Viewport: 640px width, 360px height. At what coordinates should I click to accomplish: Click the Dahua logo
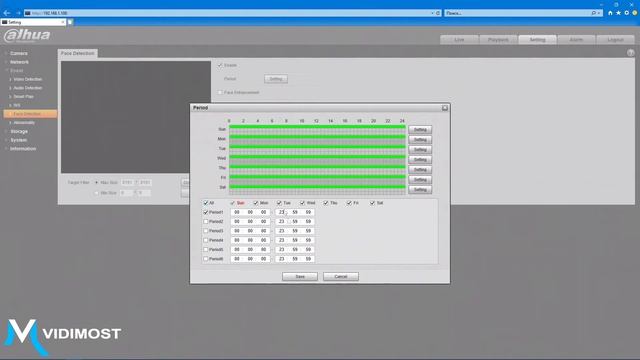(x=27, y=36)
